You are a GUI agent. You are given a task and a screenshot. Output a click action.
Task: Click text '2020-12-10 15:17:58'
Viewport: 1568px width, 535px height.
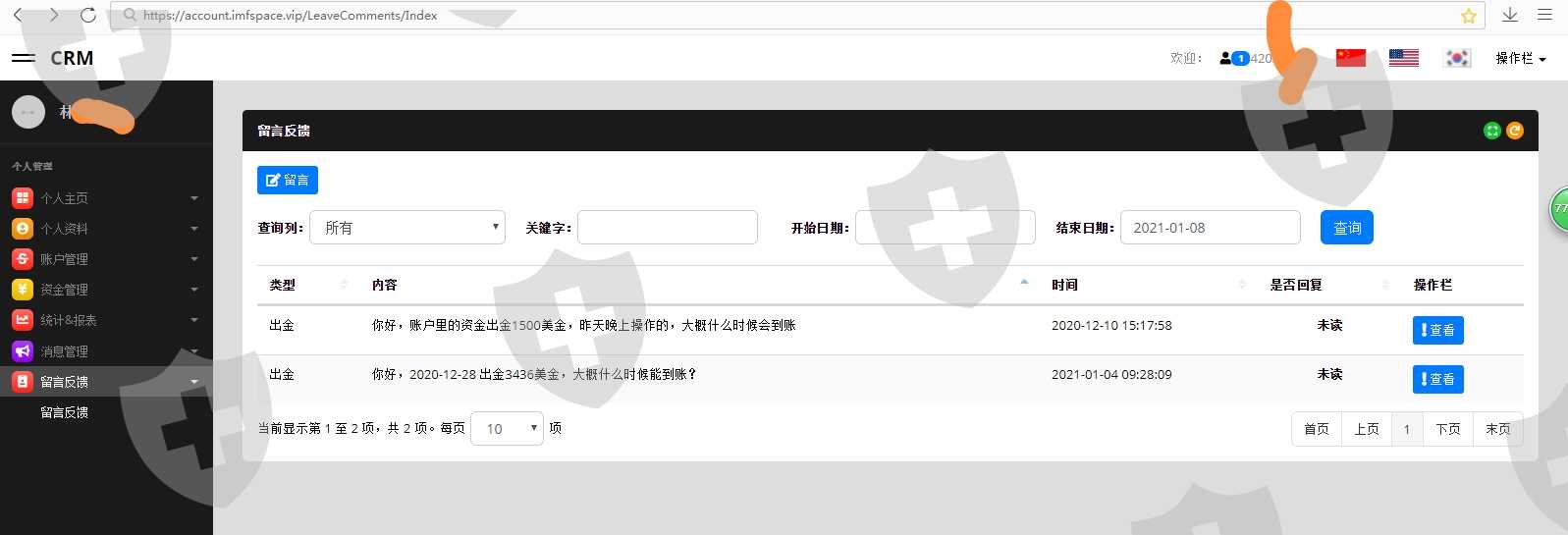(x=1111, y=325)
